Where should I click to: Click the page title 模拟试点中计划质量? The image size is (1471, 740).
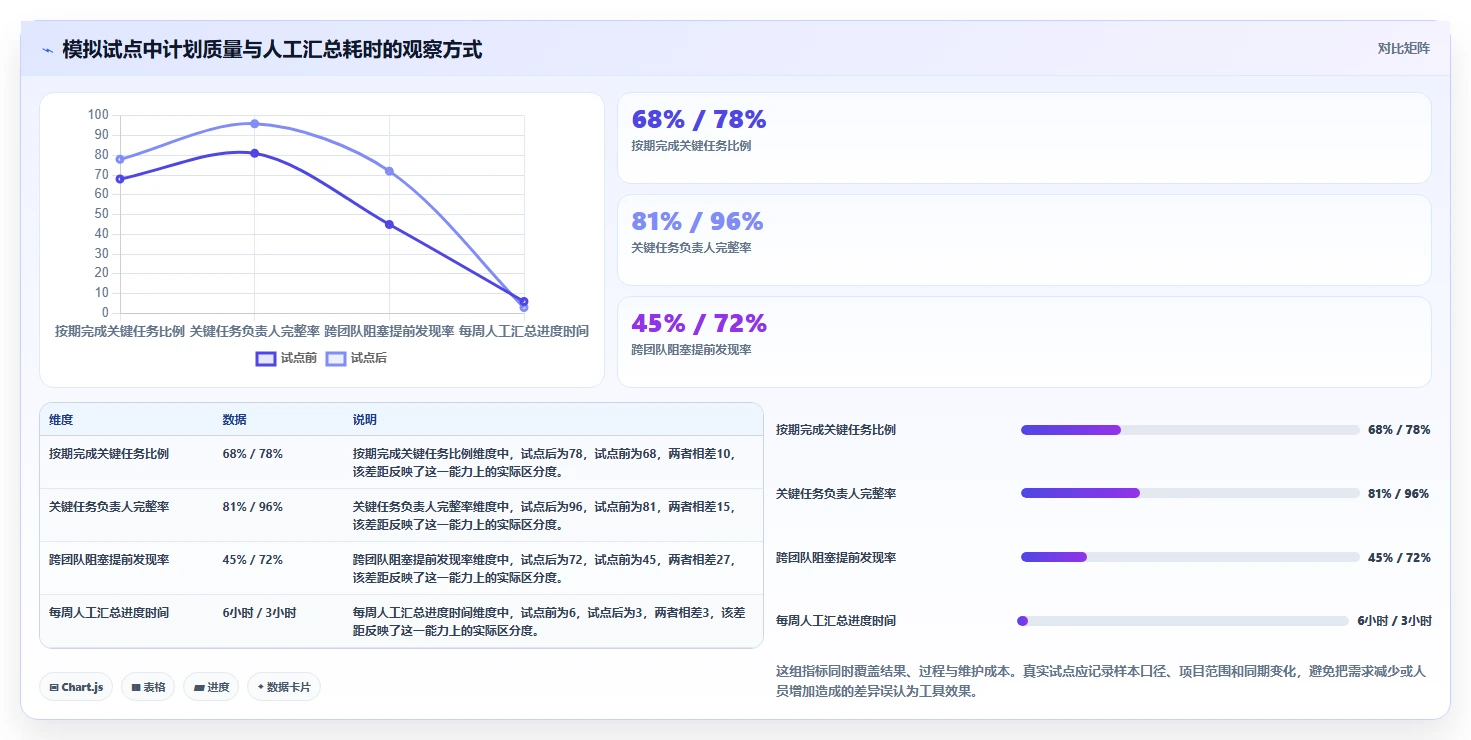[x=272, y=50]
